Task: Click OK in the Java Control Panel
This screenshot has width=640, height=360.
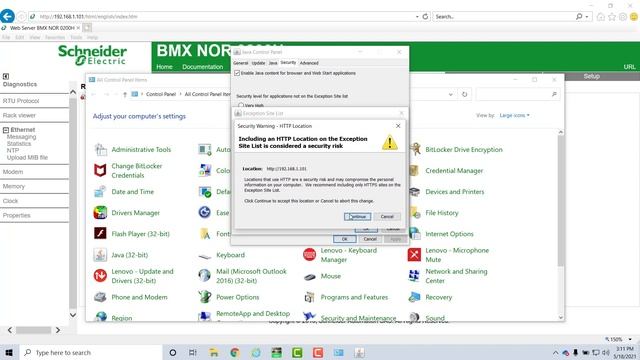Action: [344, 239]
